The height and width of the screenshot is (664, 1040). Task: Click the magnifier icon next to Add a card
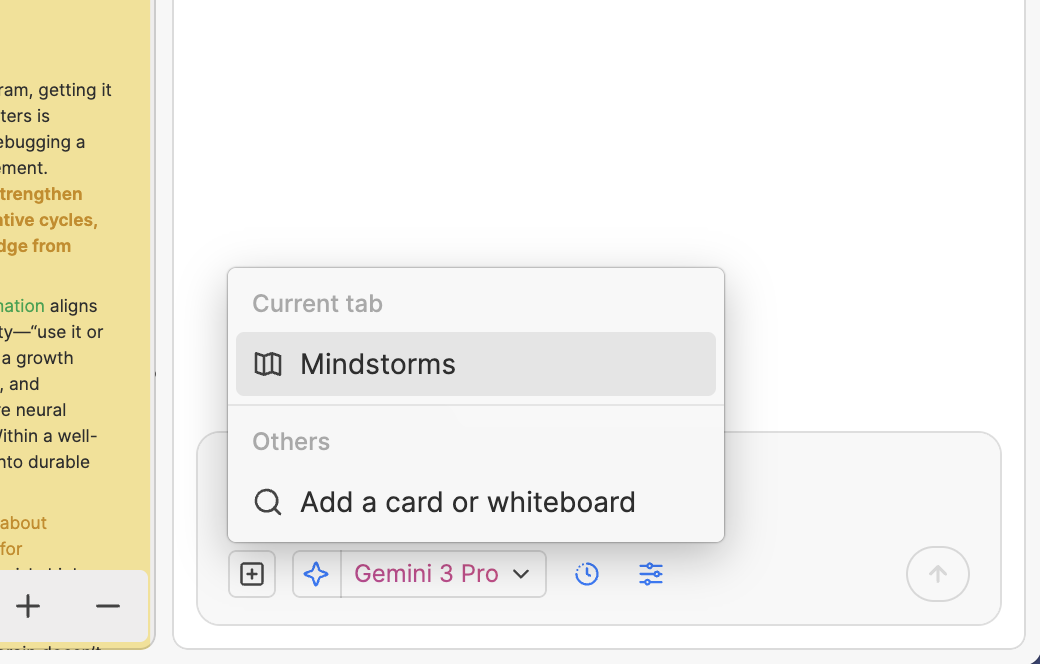tap(267, 501)
